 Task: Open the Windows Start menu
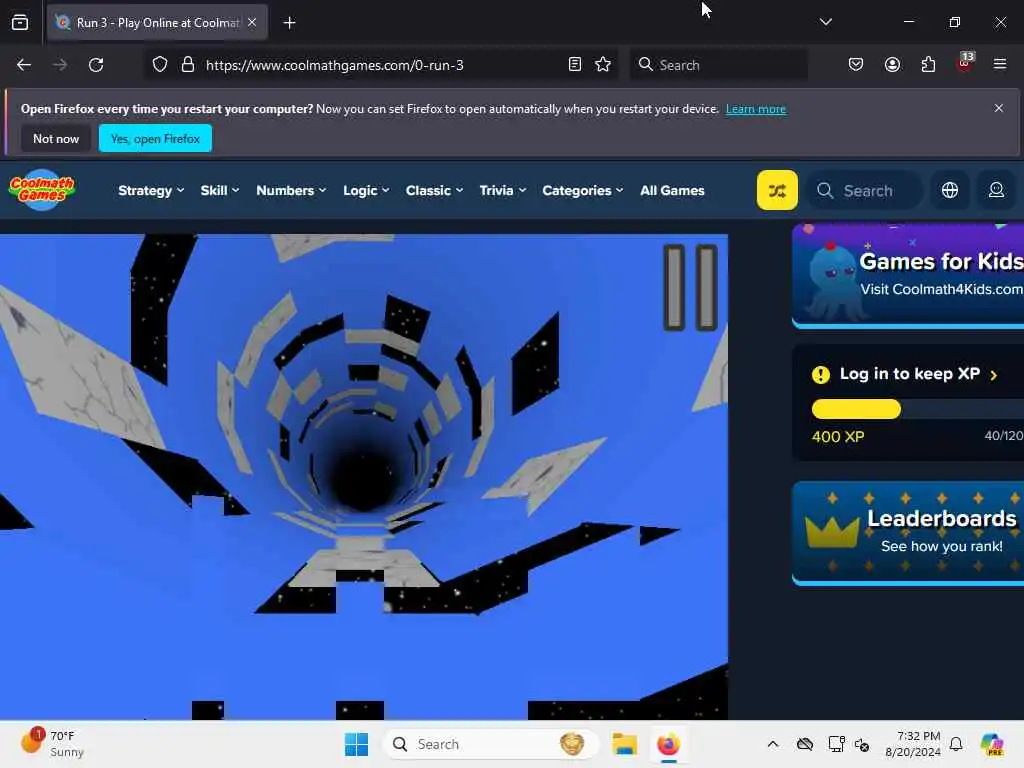(356, 744)
